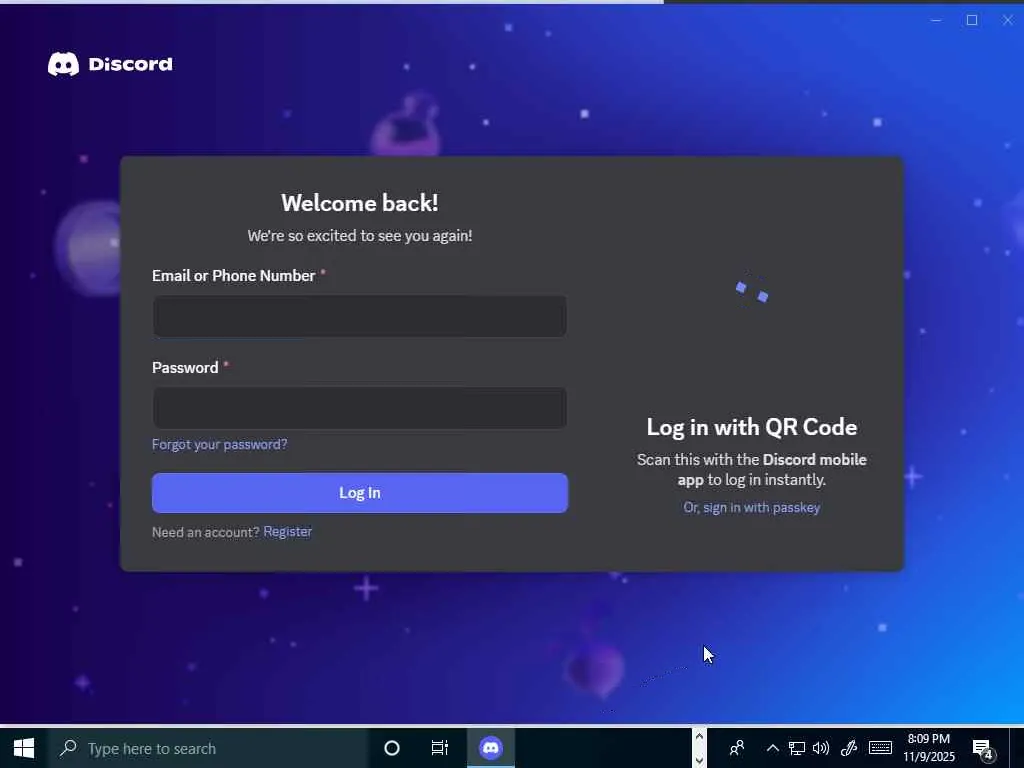The height and width of the screenshot is (768, 1024).
Task: Click taskbar scroll up arrow
Action: tap(699, 737)
